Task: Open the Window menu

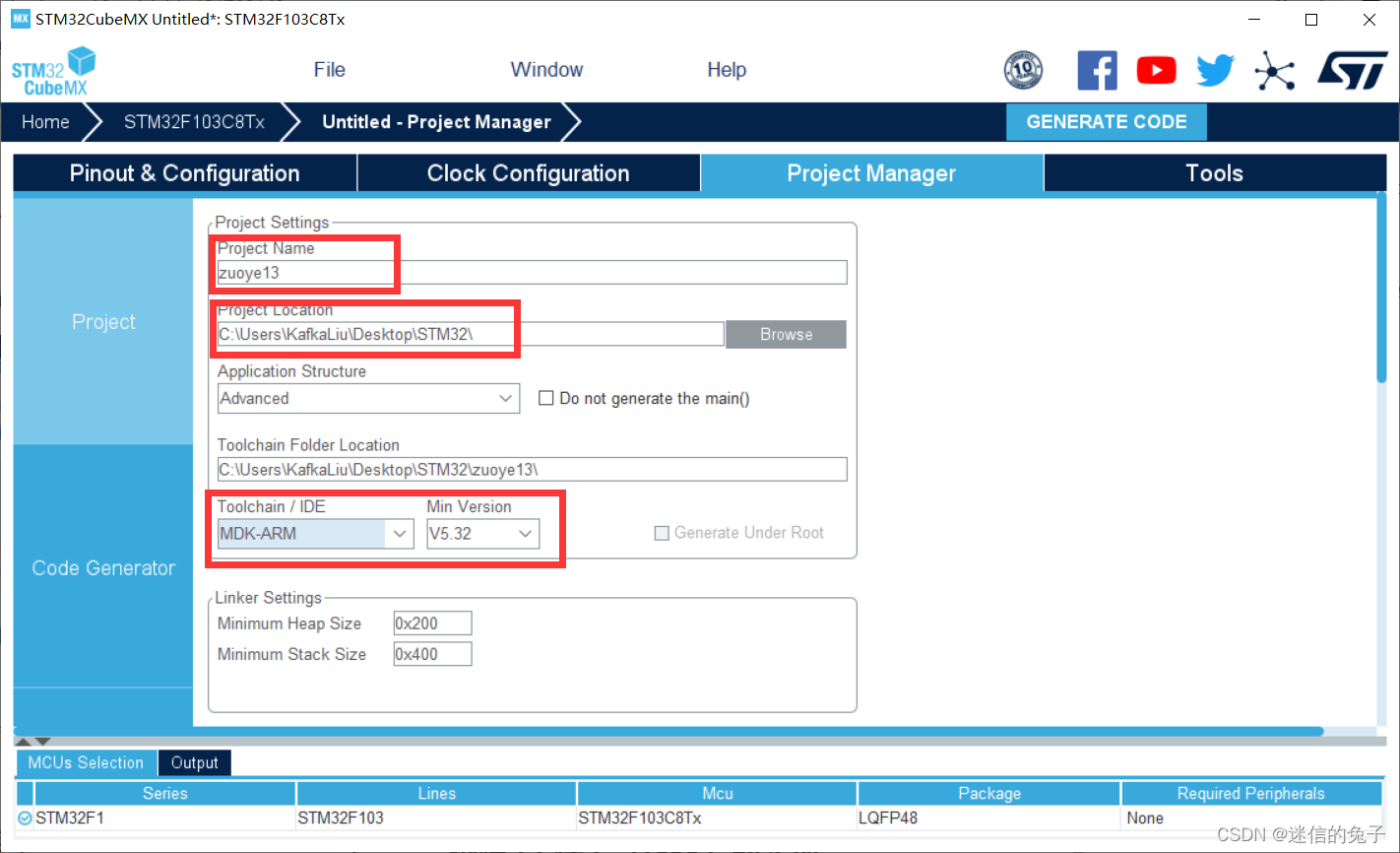Action: 546,70
